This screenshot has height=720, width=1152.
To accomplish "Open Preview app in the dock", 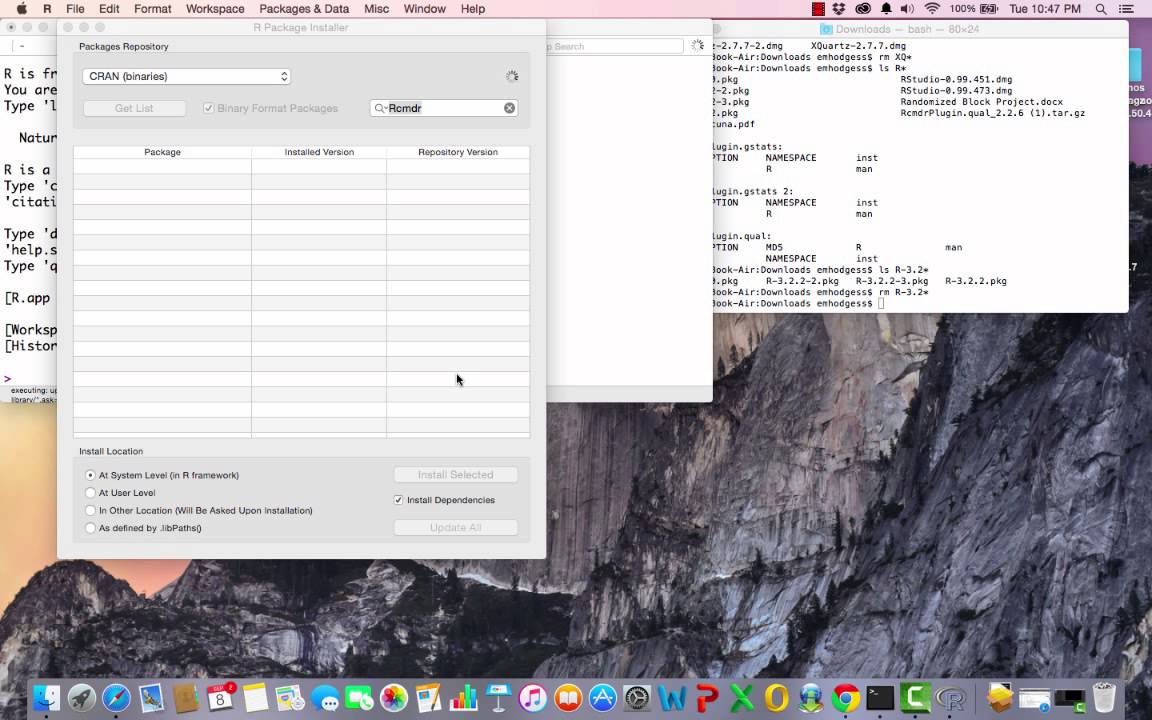I will pos(151,698).
